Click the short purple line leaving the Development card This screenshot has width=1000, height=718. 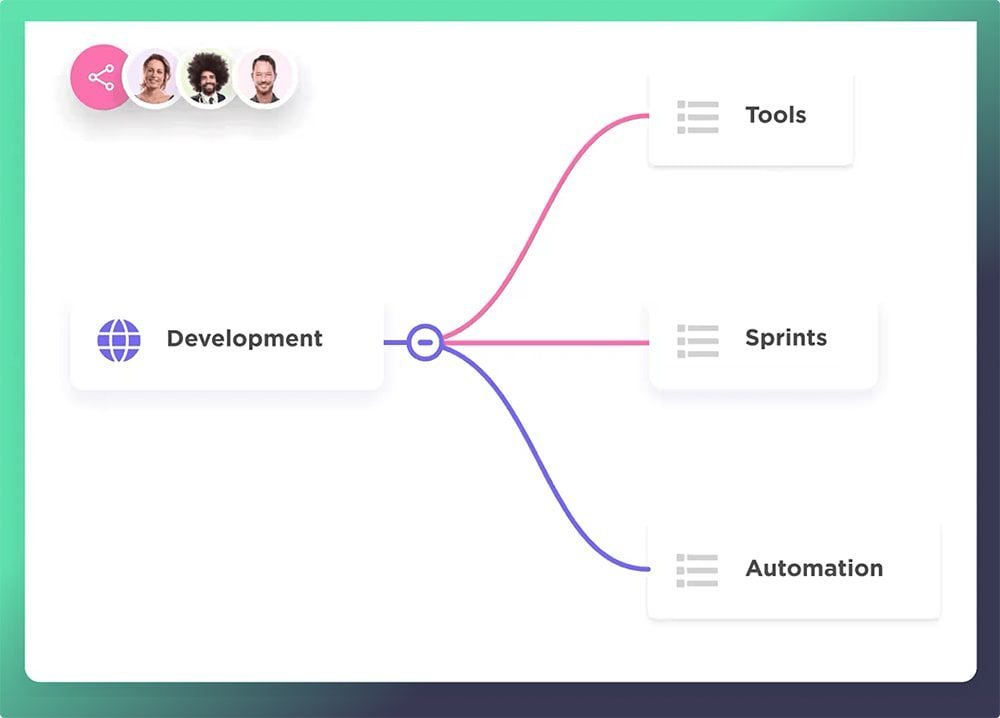[x=396, y=343]
